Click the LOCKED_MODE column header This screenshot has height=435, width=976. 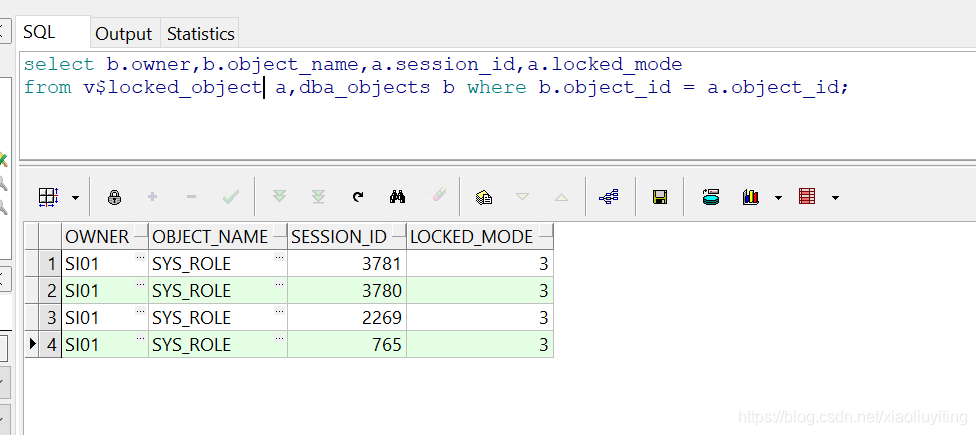(x=480, y=236)
